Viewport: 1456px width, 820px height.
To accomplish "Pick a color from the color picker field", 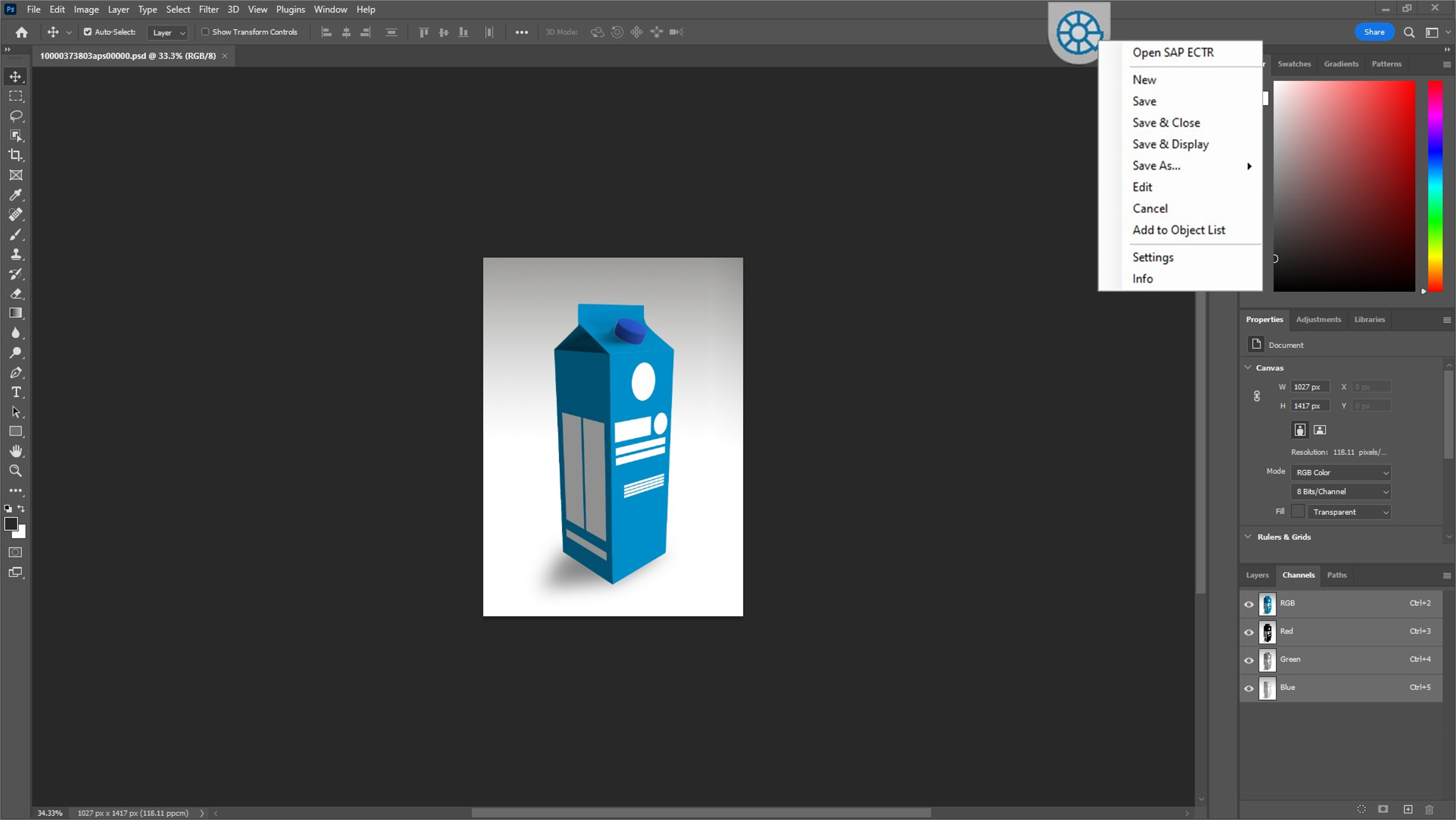I will click(x=1344, y=187).
